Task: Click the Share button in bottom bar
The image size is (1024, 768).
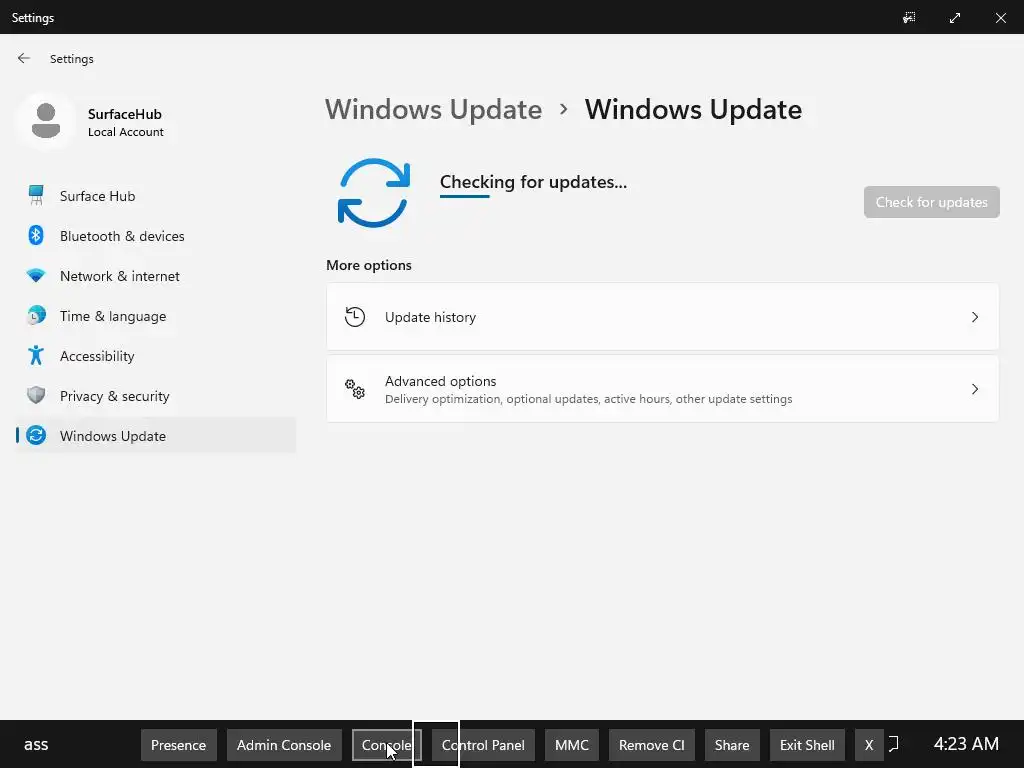Action: (732, 745)
